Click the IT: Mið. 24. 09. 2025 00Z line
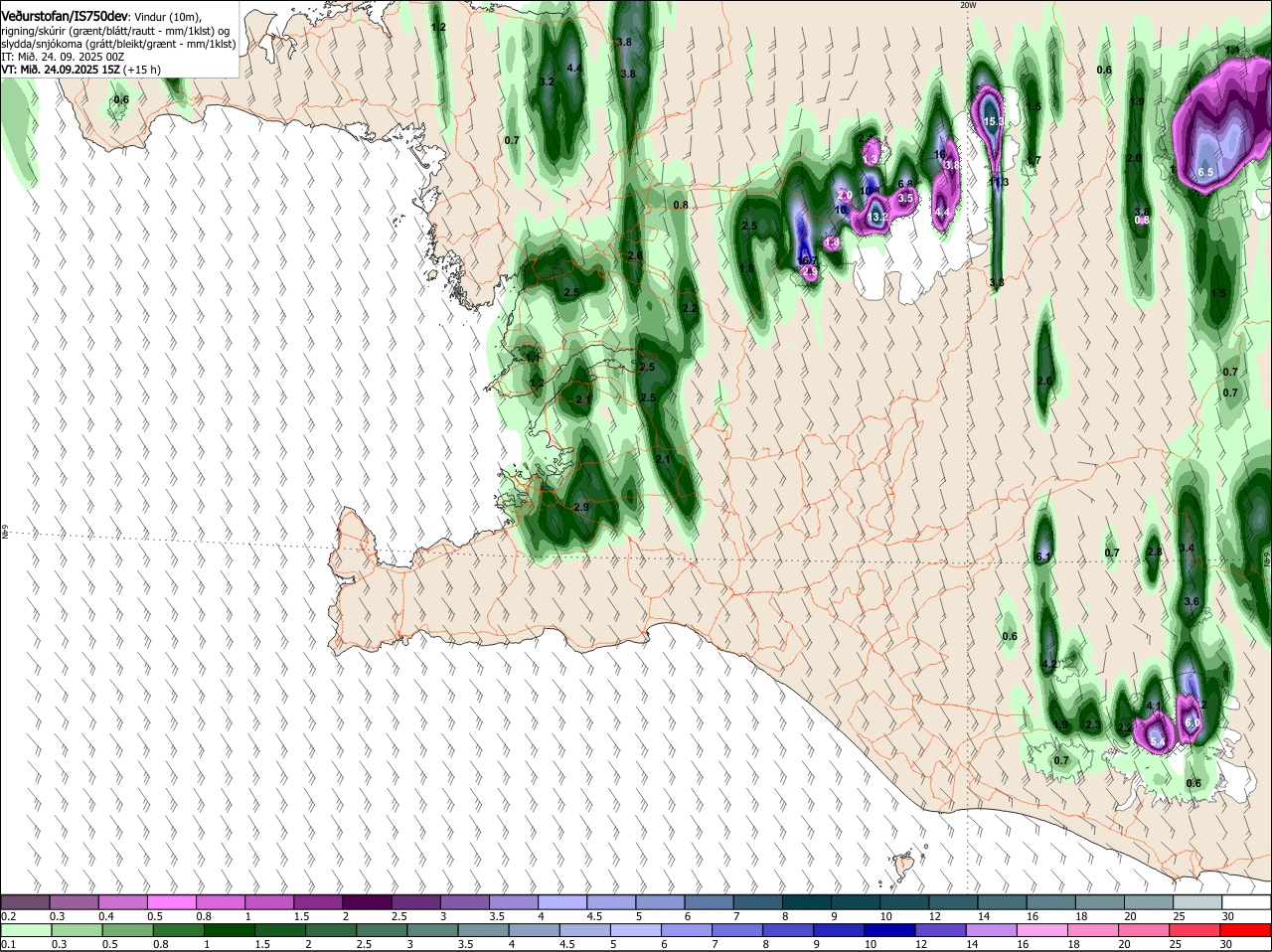 coord(63,57)
